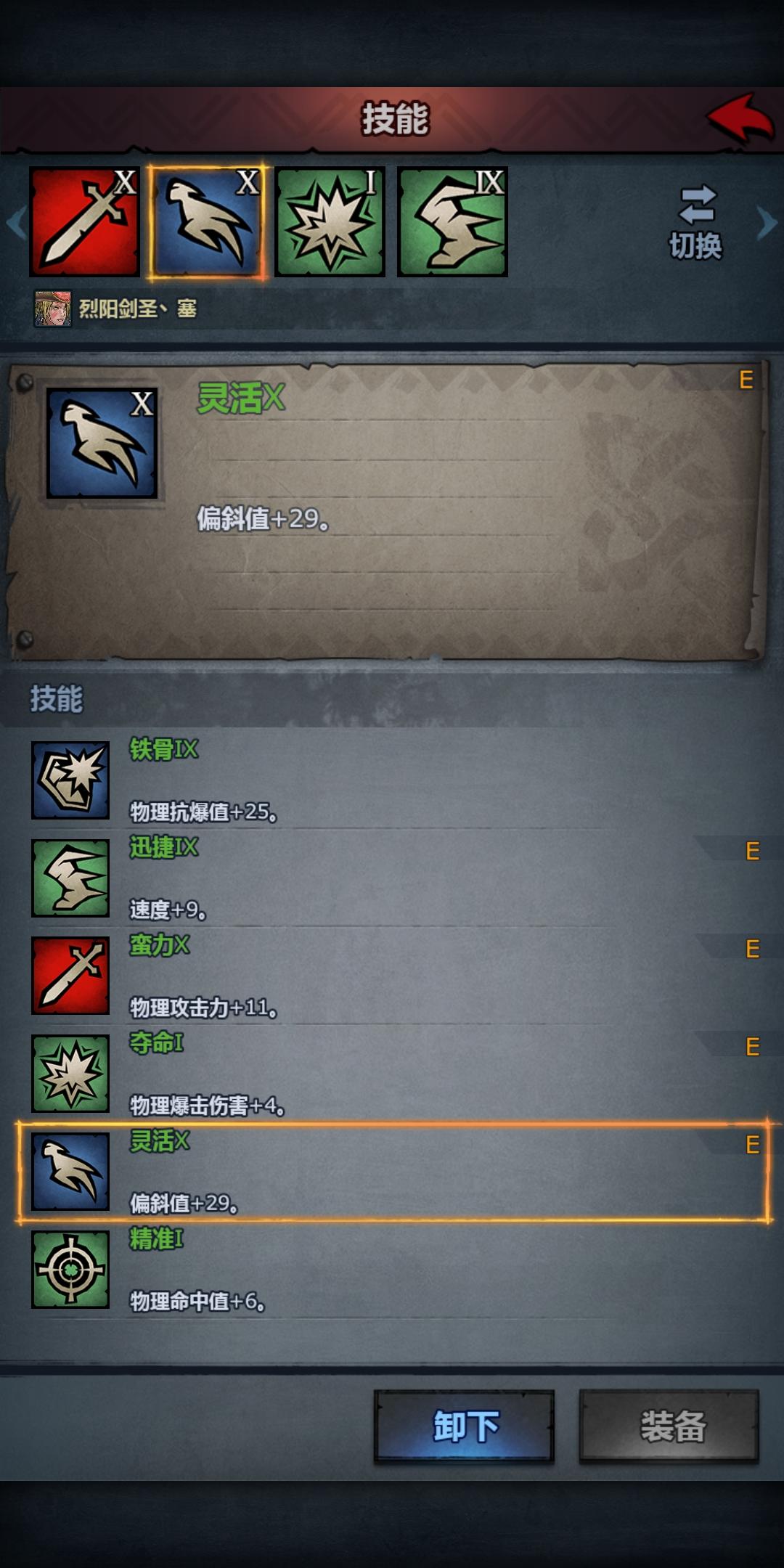Select the green 迅捷 IX equipped slot
Screen dimensions: 784x1568
coord(452,222)
